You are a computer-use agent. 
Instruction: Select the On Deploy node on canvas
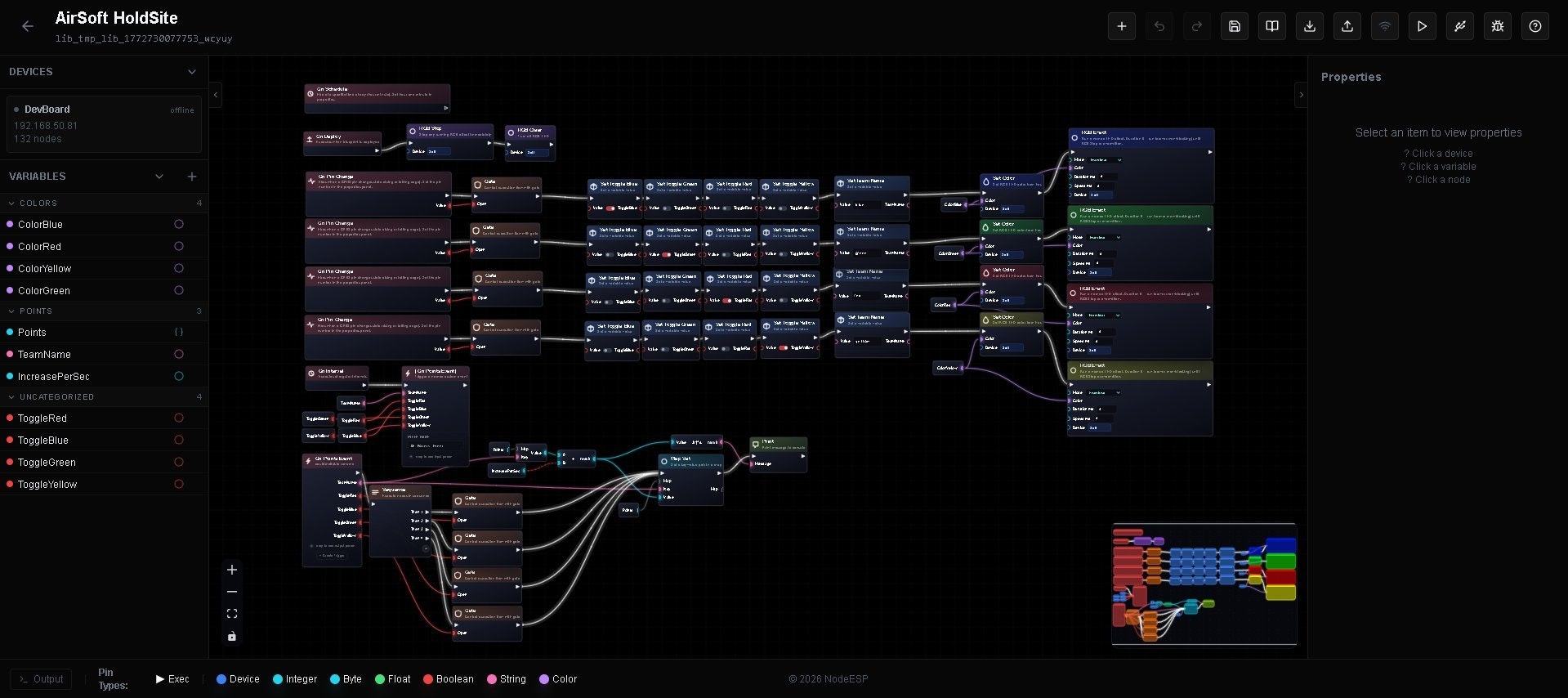(342, 142)
